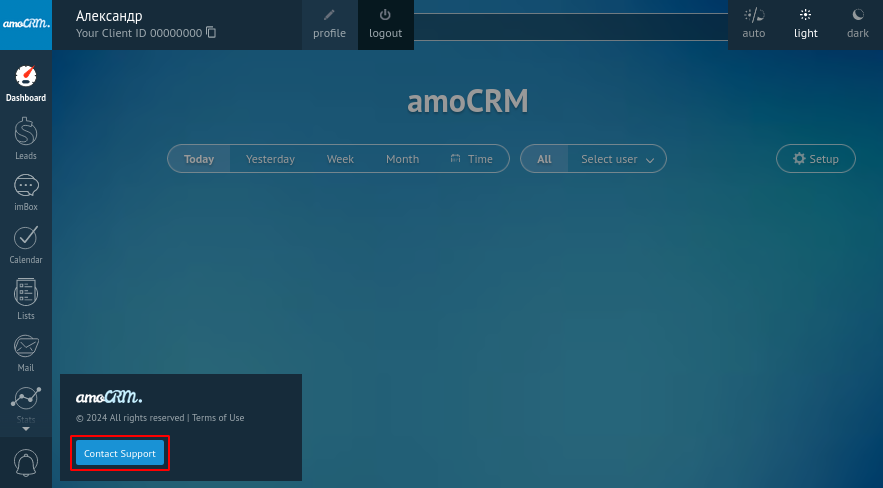Switch theme to light mode
Image resolution: width=883 pixels, height=488 pixels.
coord(805,25)
